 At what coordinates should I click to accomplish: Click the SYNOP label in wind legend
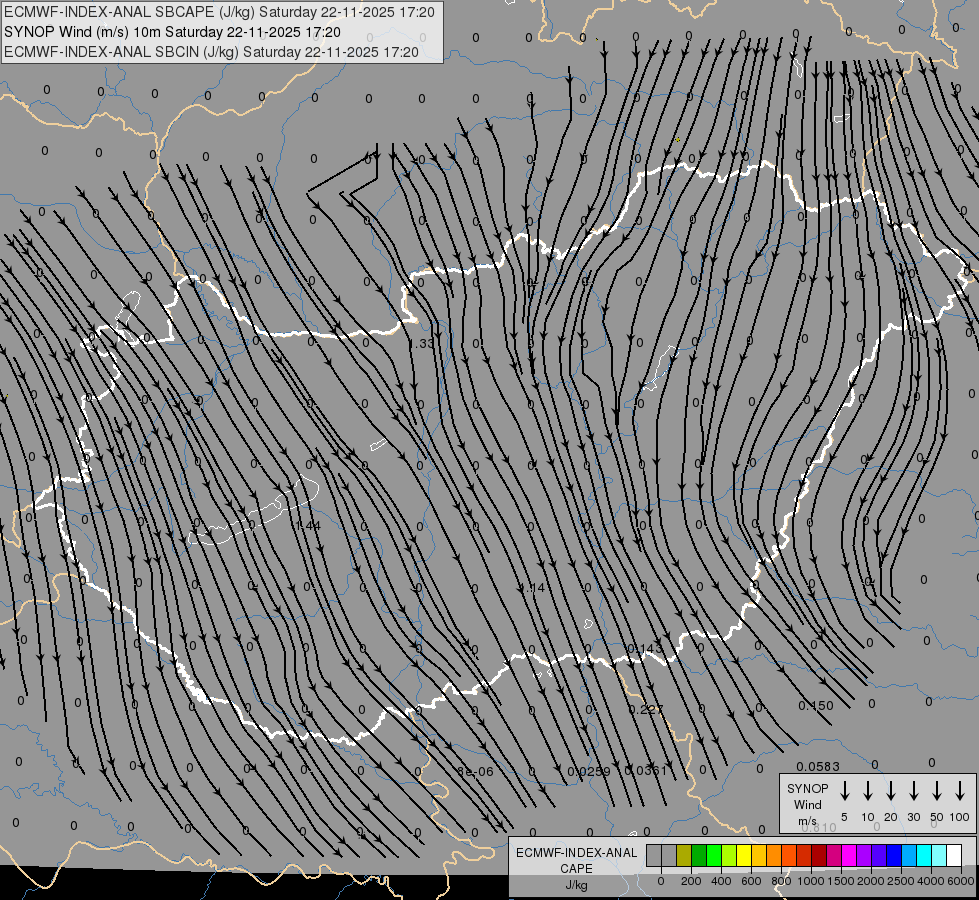(x=807, y=788)
